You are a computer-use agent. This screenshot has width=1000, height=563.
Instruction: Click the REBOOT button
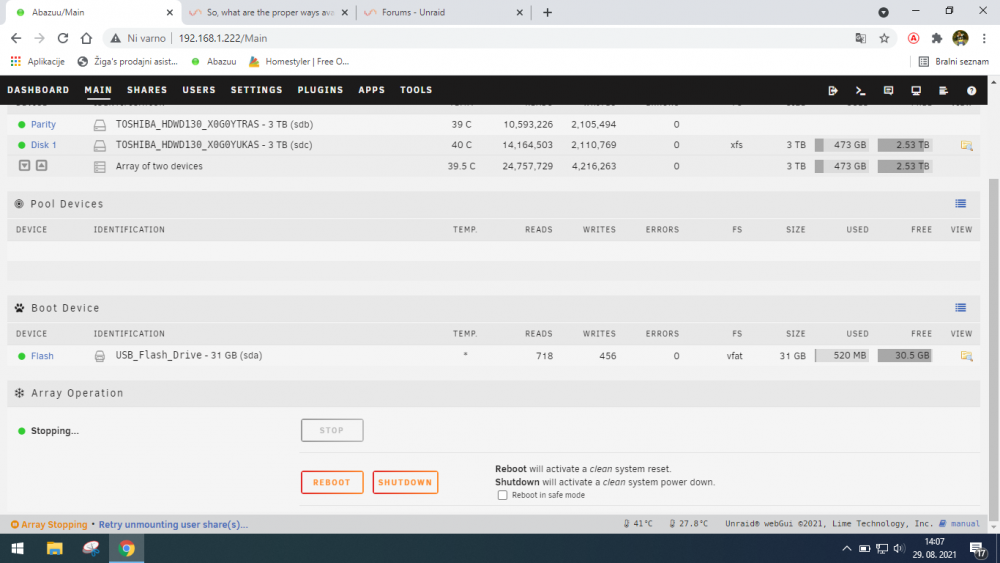click(x=332, y=482)
